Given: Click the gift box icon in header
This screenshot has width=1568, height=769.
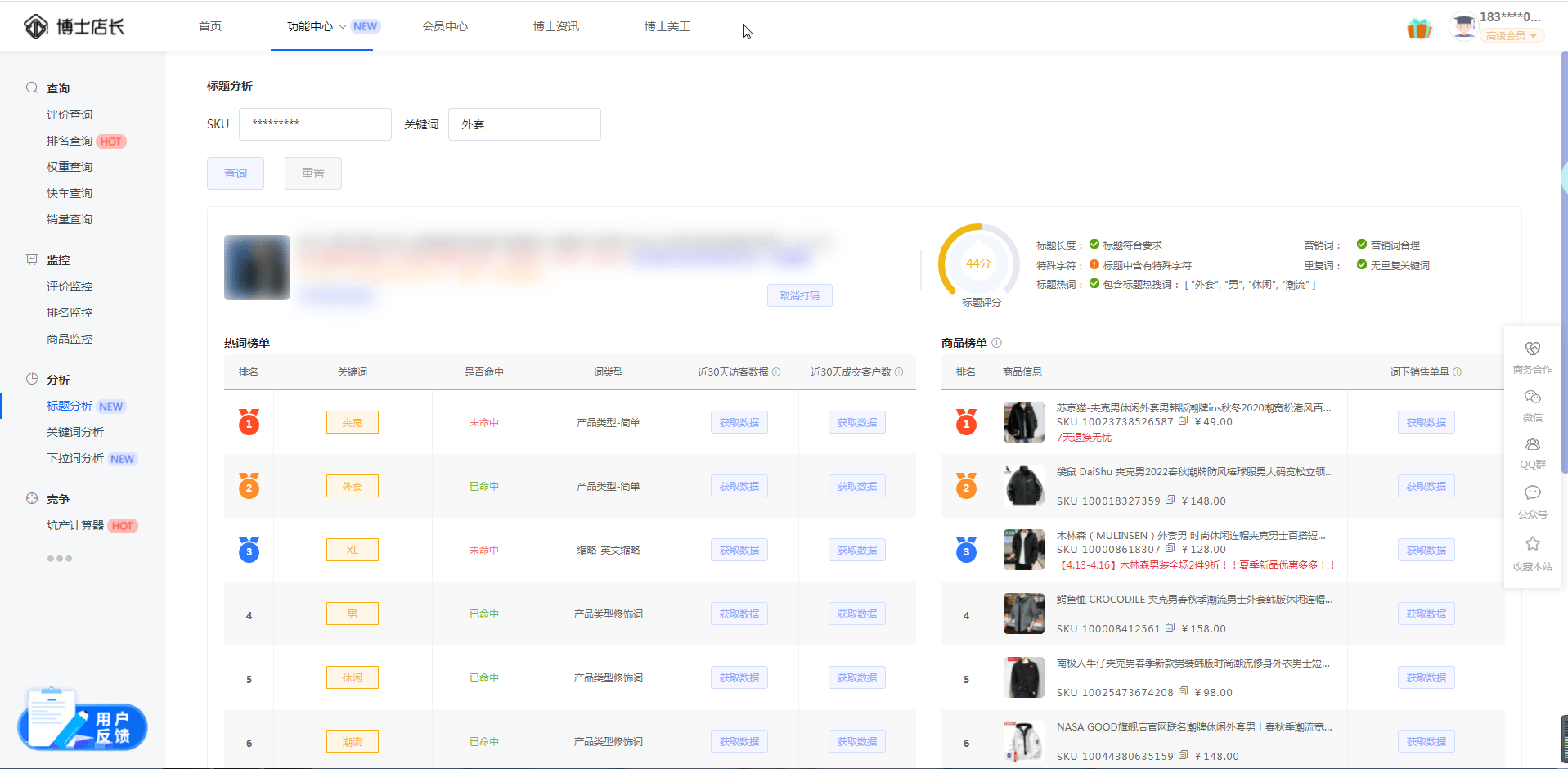Looking at the screenshot, I should pos(1419,29).
